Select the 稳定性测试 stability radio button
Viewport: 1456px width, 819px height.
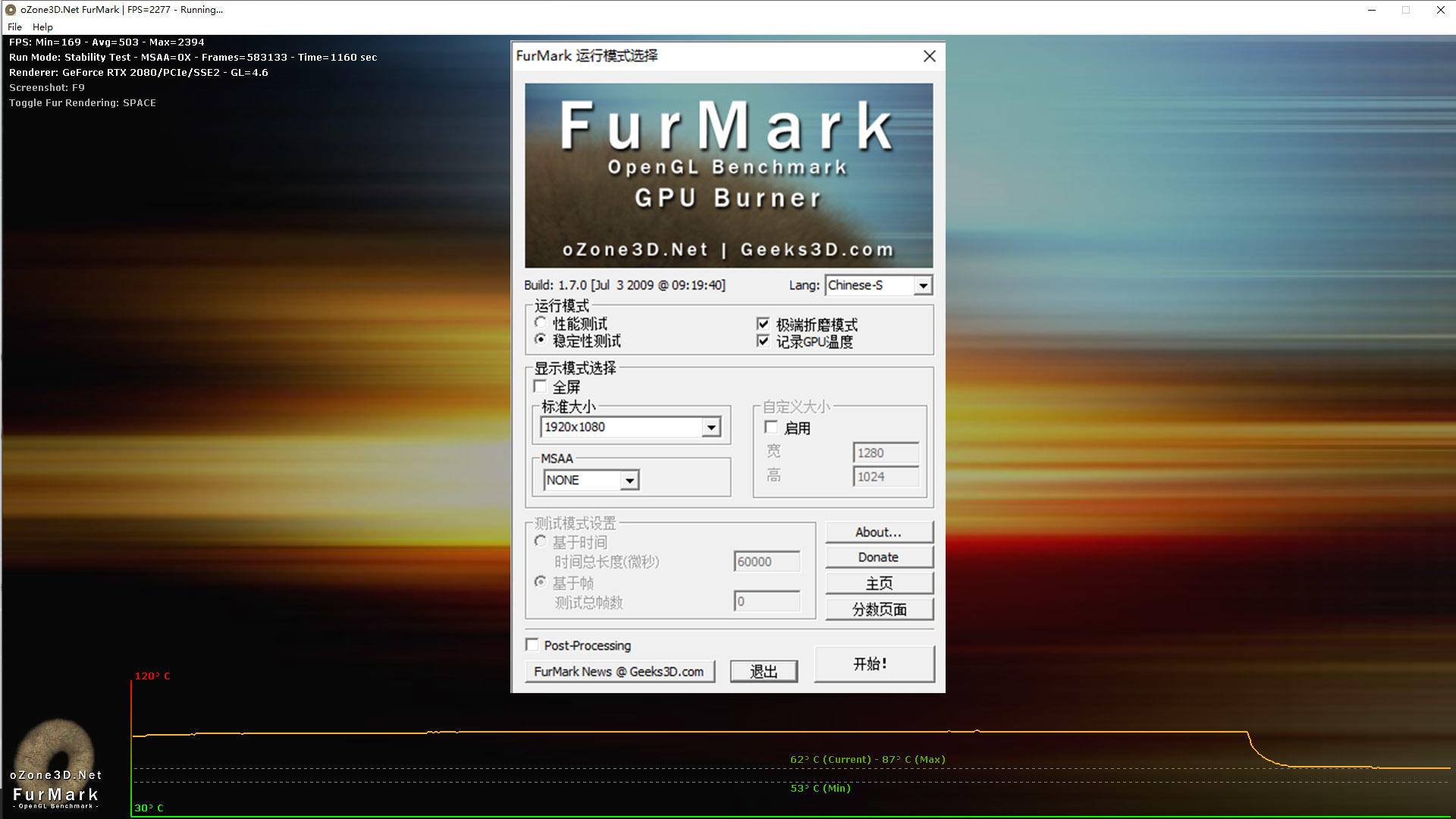pyautogui.click(x=540, y=340)
